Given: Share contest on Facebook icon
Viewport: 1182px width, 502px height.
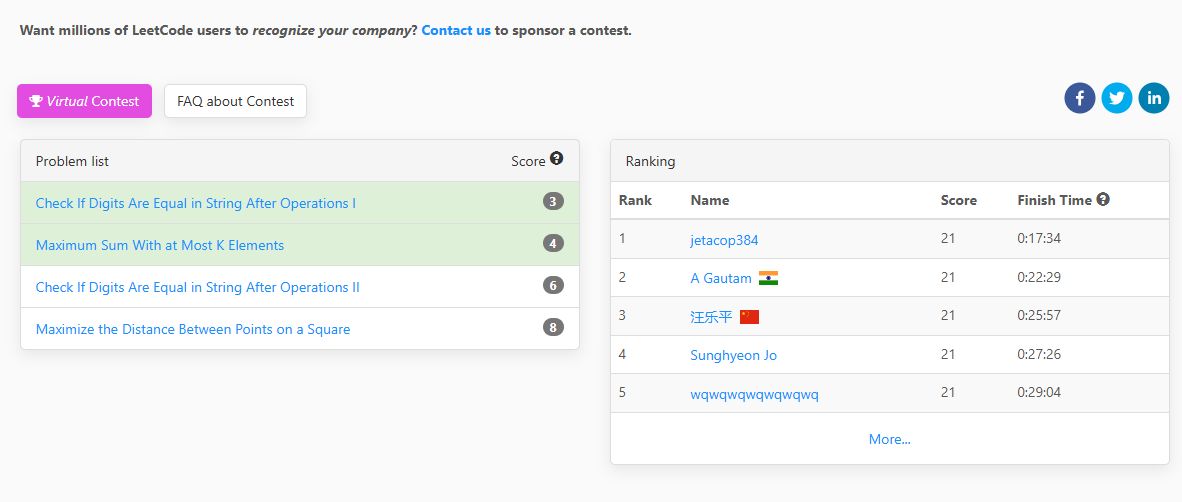Looking at the screenshot, I should pyautogui.click(x=1080, y=98).
